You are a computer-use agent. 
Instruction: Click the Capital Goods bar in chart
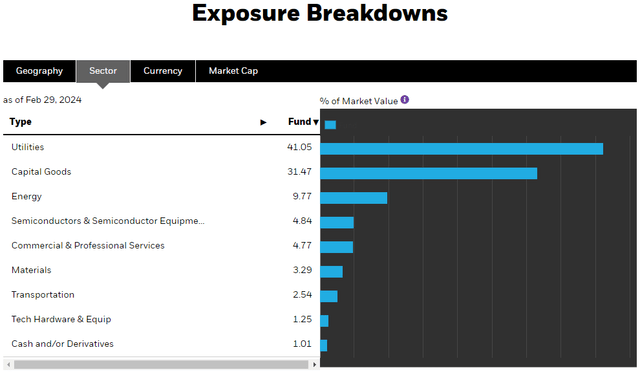tap(429, 174)
